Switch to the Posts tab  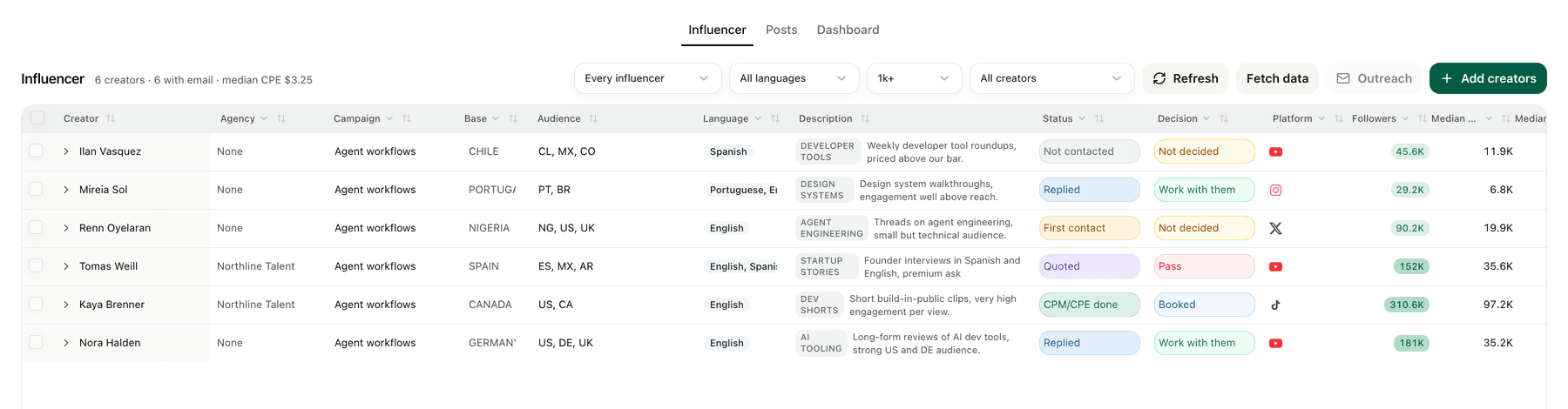(x=781, y=30)
